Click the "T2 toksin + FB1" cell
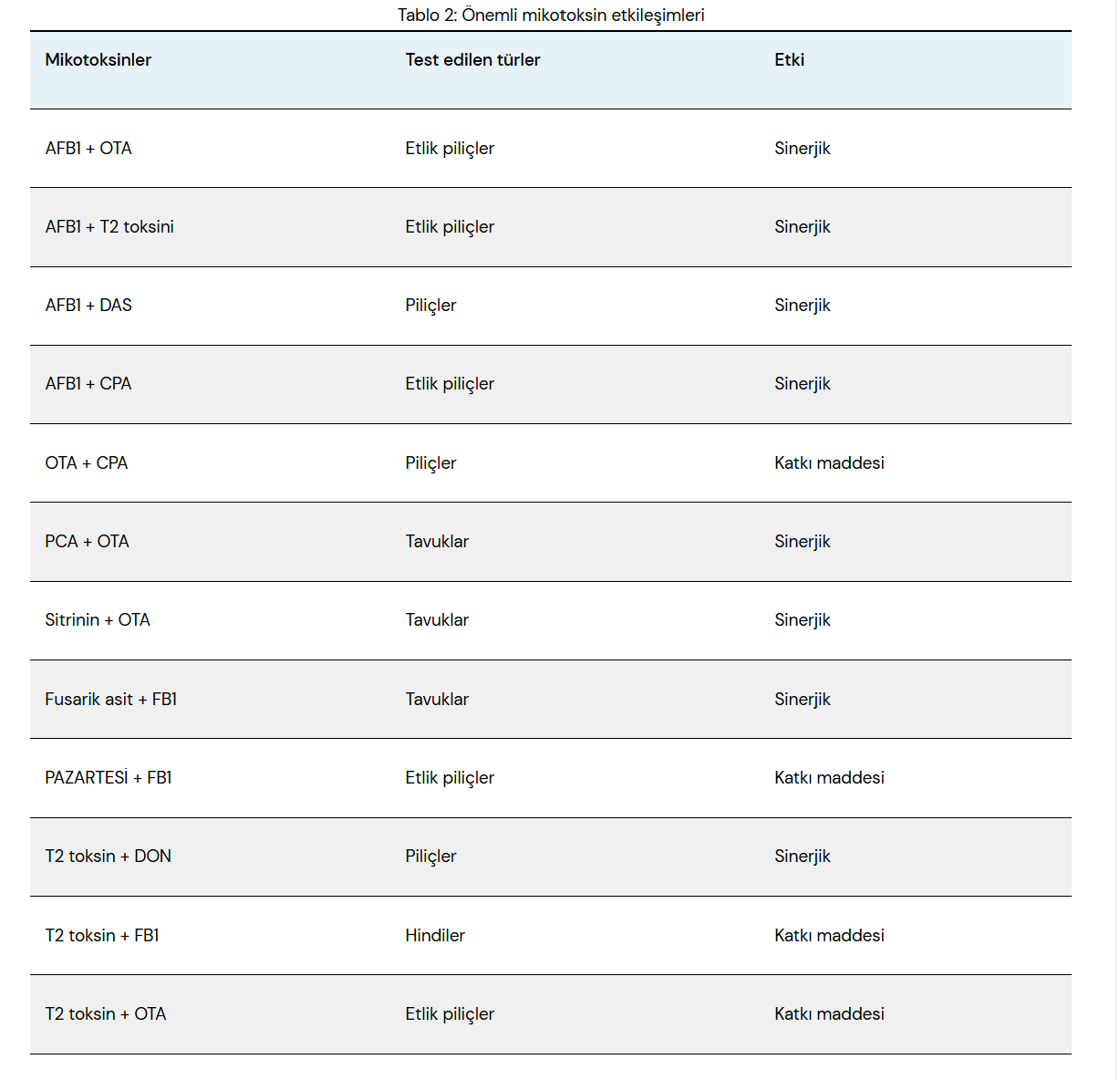Viewport: 1120px width, 1080px height. [x=102, y=936]
